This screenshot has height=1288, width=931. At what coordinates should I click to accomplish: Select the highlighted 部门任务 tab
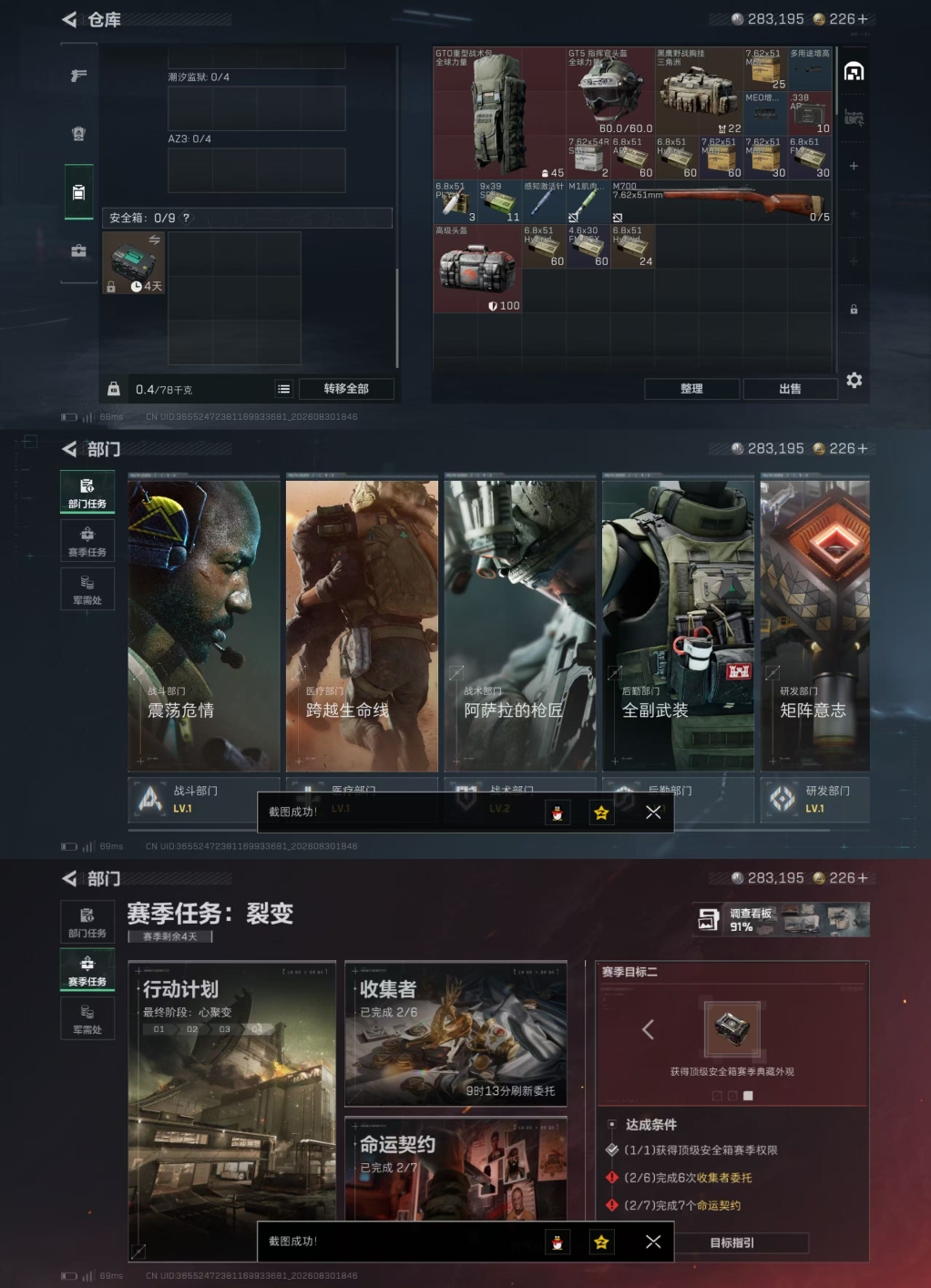[87, 492]
